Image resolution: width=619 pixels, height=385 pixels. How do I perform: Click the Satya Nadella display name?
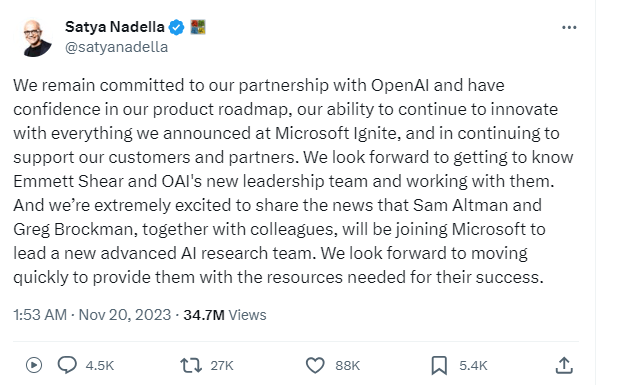[114, 27]
